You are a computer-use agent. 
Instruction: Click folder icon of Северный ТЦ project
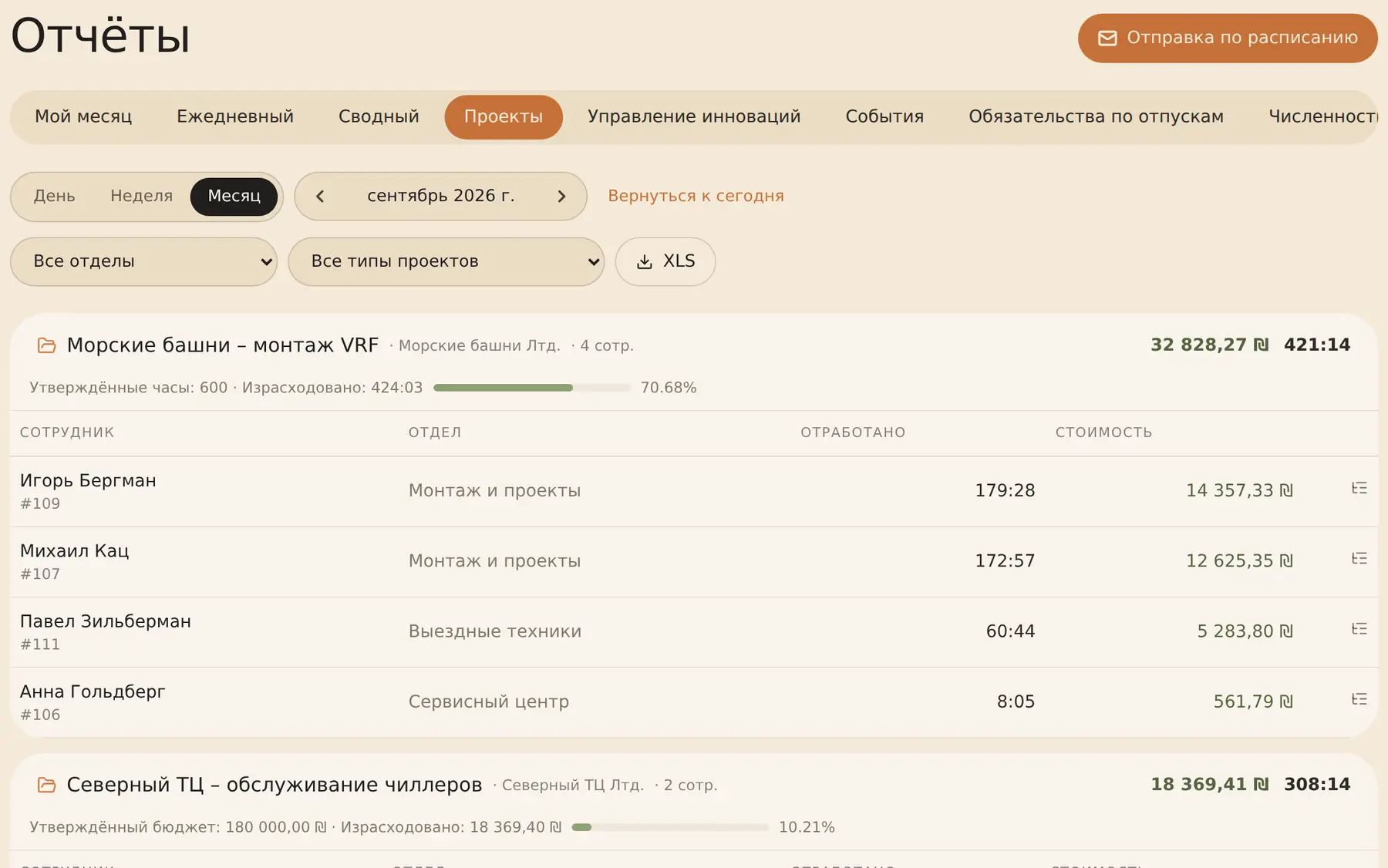coord(47,785)
